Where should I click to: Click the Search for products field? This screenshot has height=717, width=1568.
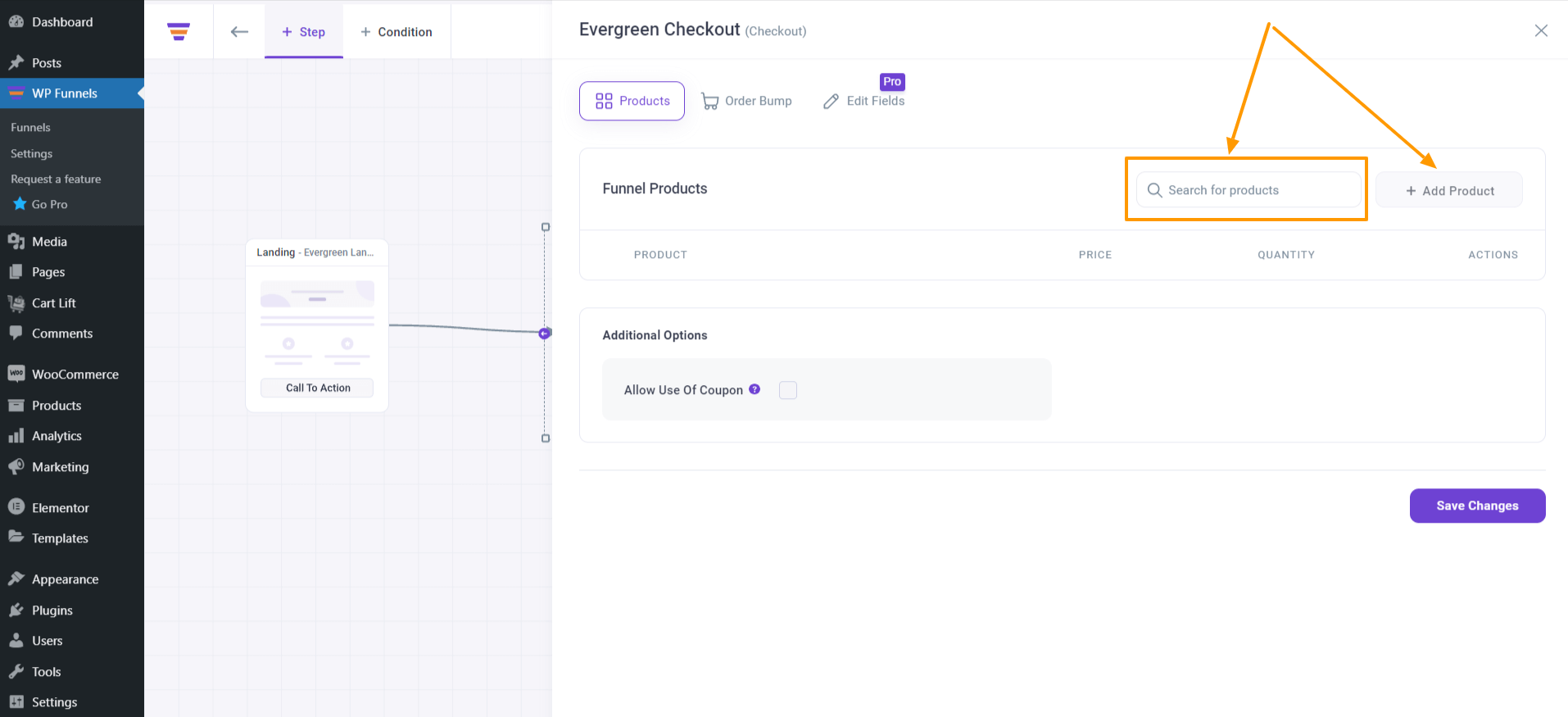coord(1249,190)
